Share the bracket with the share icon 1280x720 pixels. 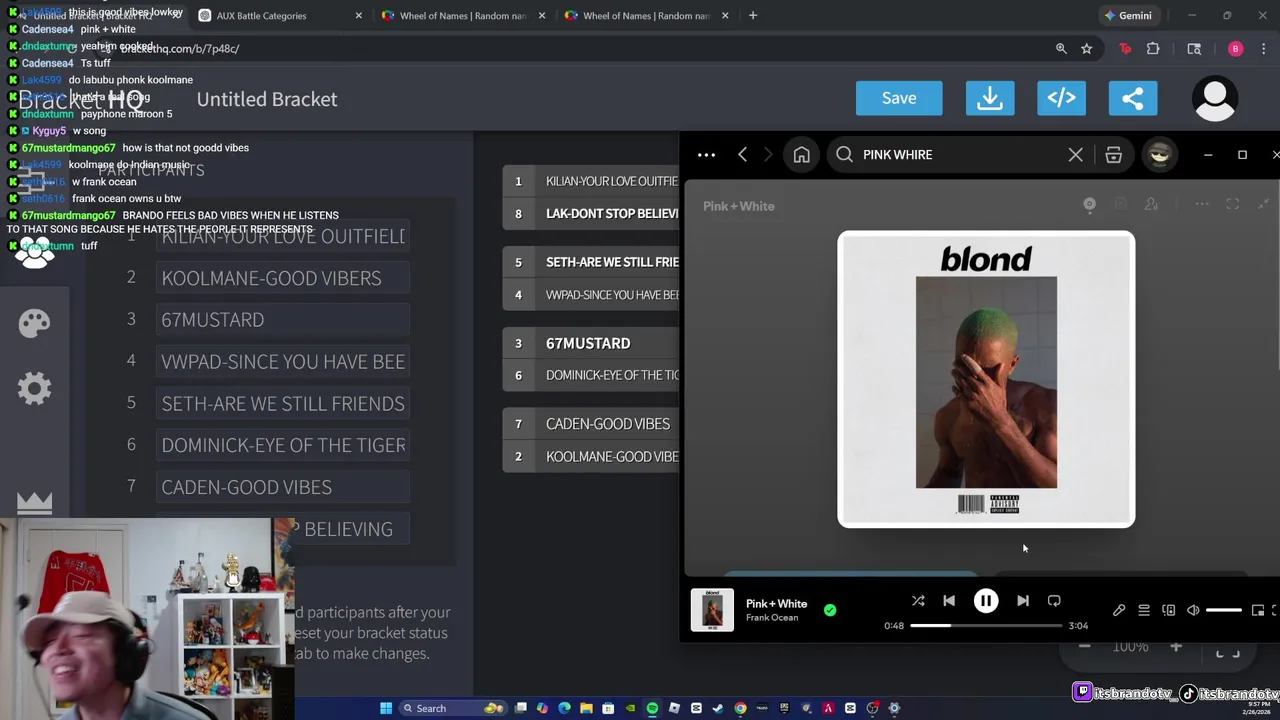coord(1133,98)
